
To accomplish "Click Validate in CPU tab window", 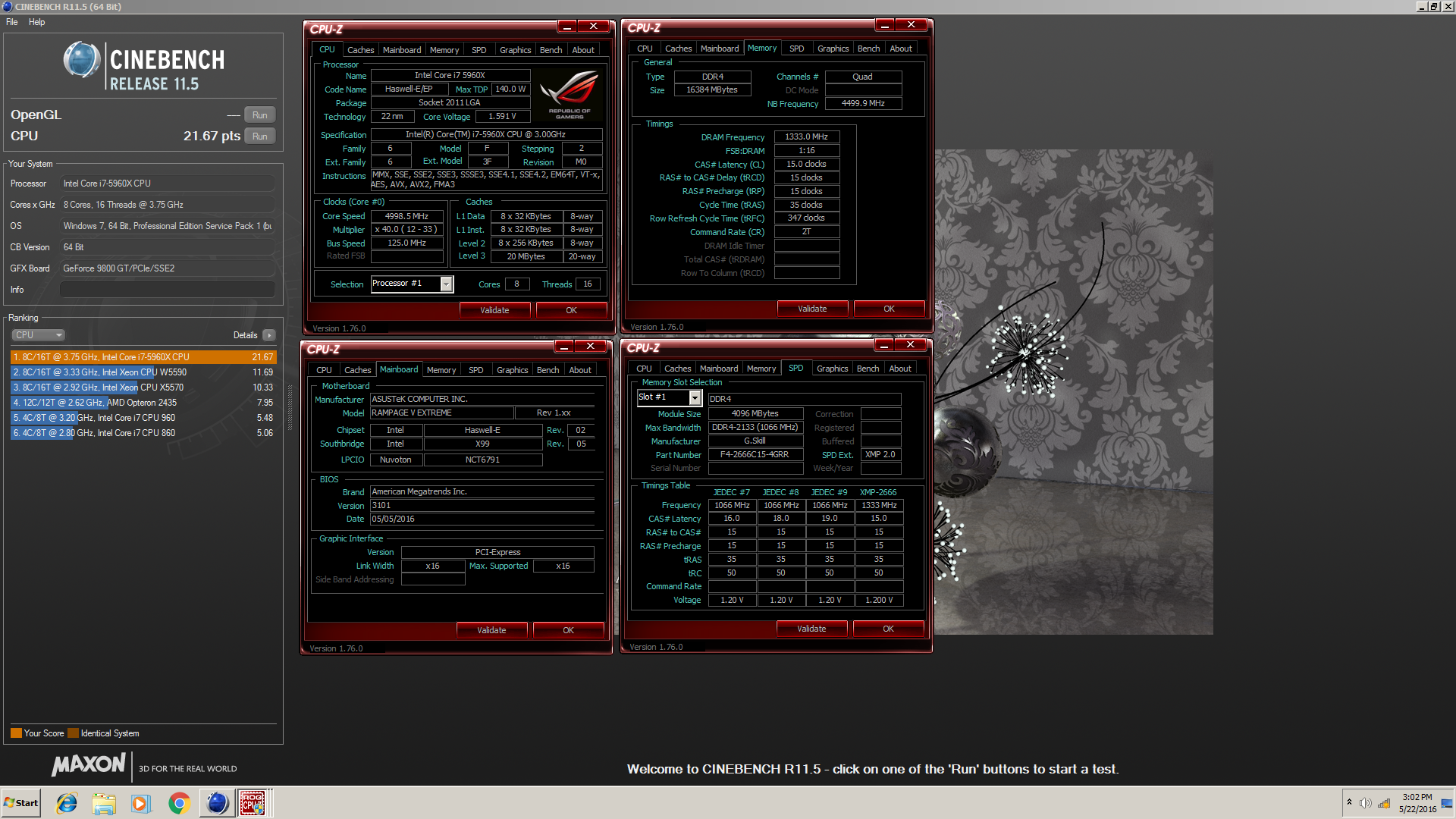I will point(494,310).
